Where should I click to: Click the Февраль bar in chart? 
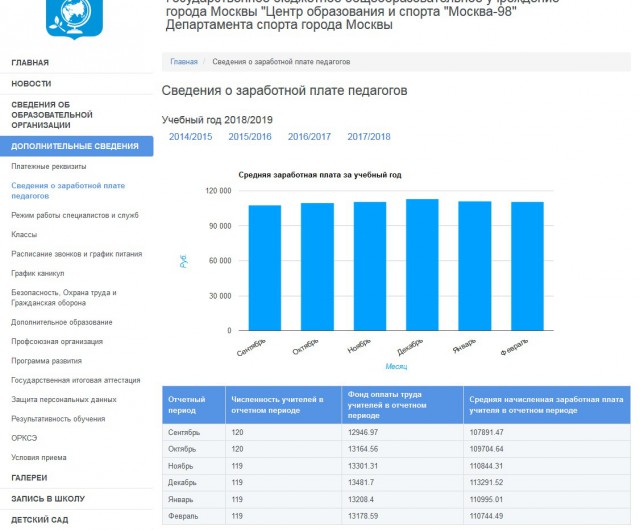(x=527, y=266)
